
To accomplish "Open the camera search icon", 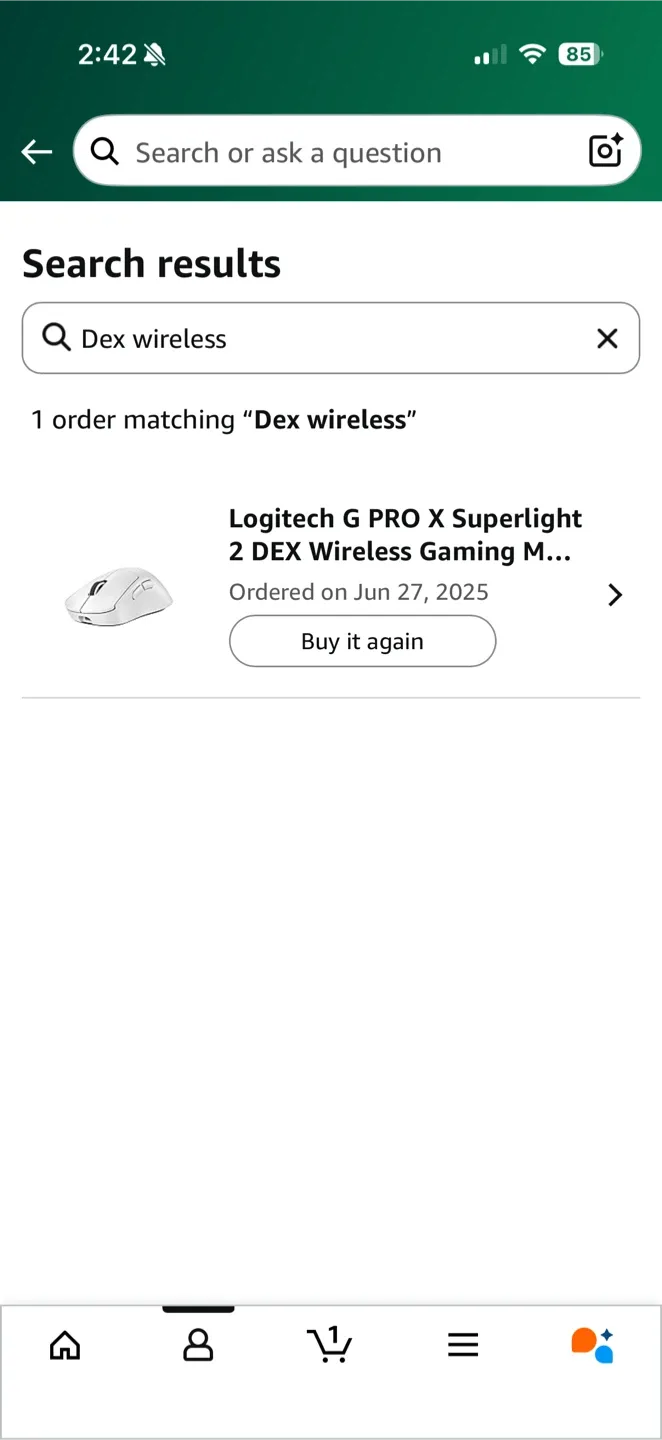I will [605, 151].
